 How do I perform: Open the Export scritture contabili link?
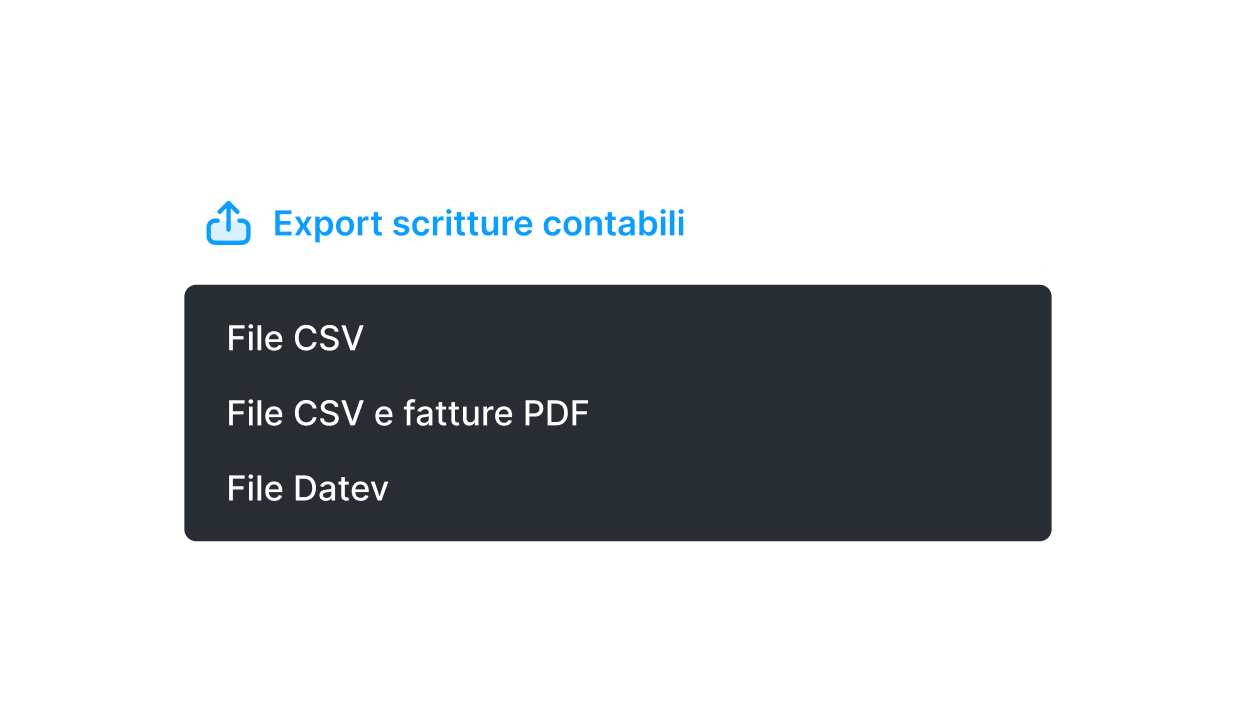(x=478, y=223)
